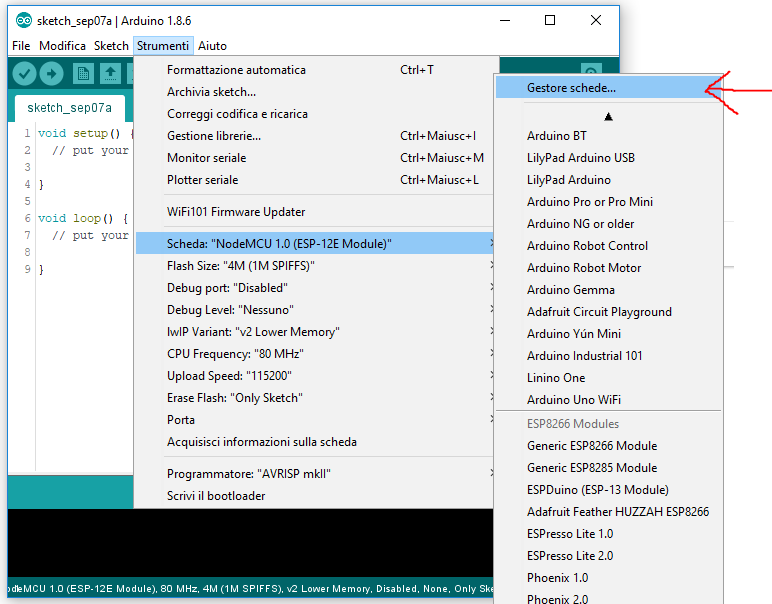This screenshot has width=772, height=604.
Task: Open the Modifica menu
Action: 63,46
